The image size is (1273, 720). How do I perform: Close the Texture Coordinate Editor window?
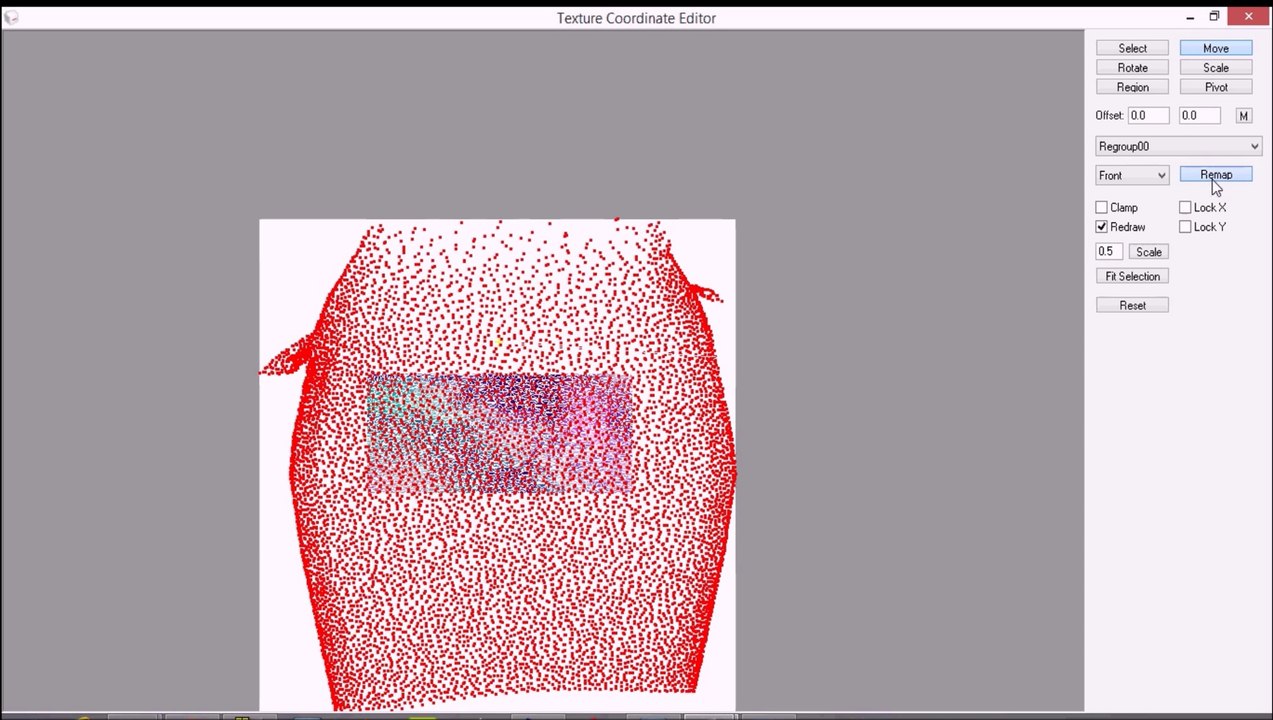(x=1249, y=17)
